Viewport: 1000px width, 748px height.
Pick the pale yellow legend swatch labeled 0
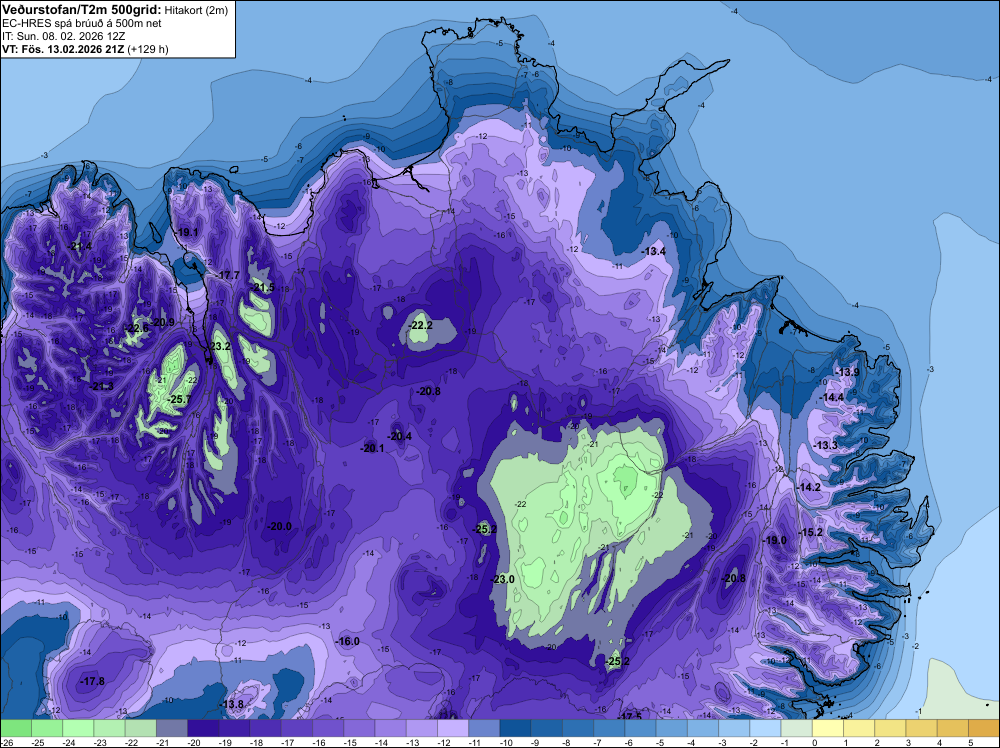828,728
